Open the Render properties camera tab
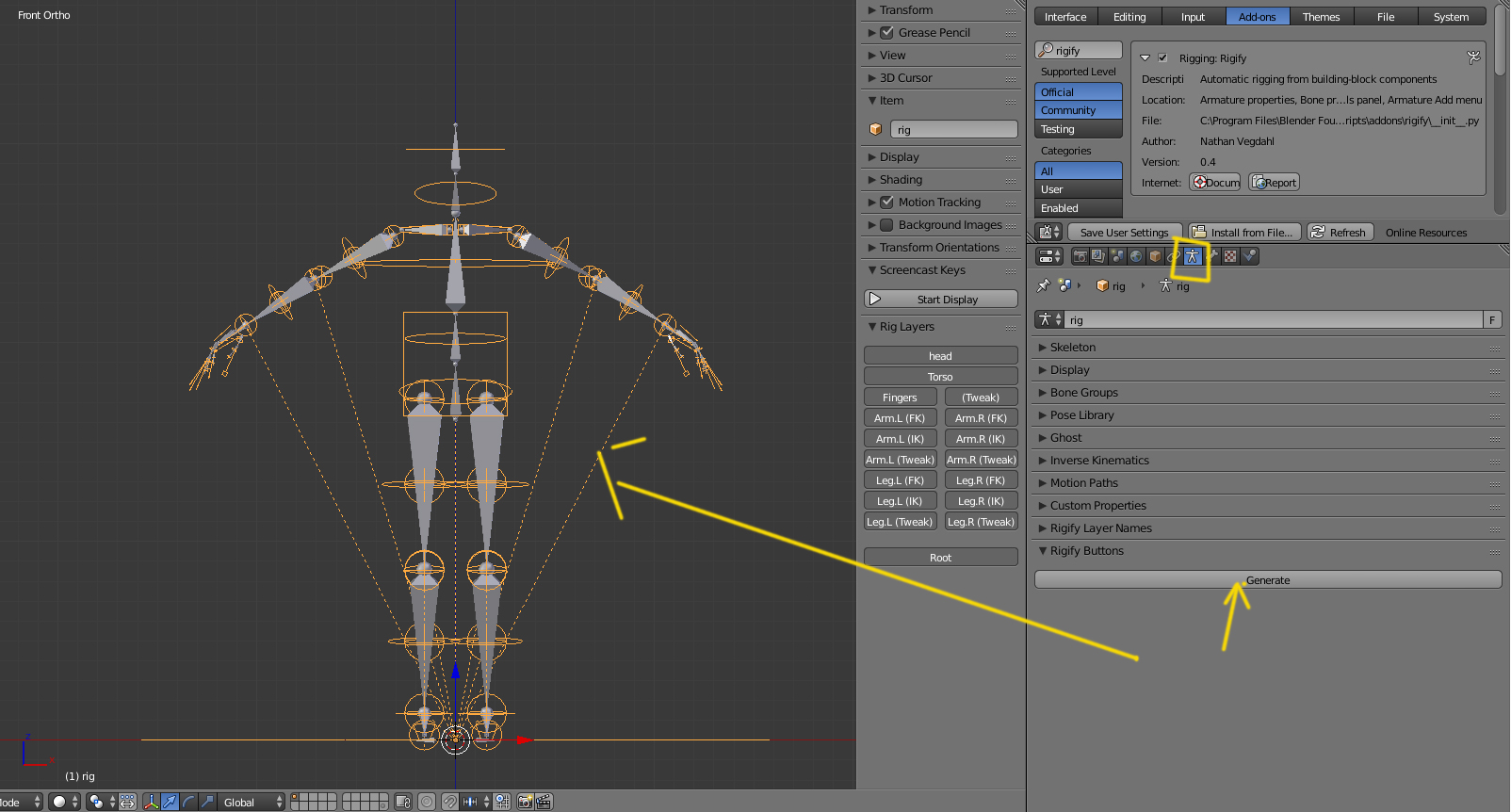The height and width of the screenshot is (812, 1511). (1080, 256)
